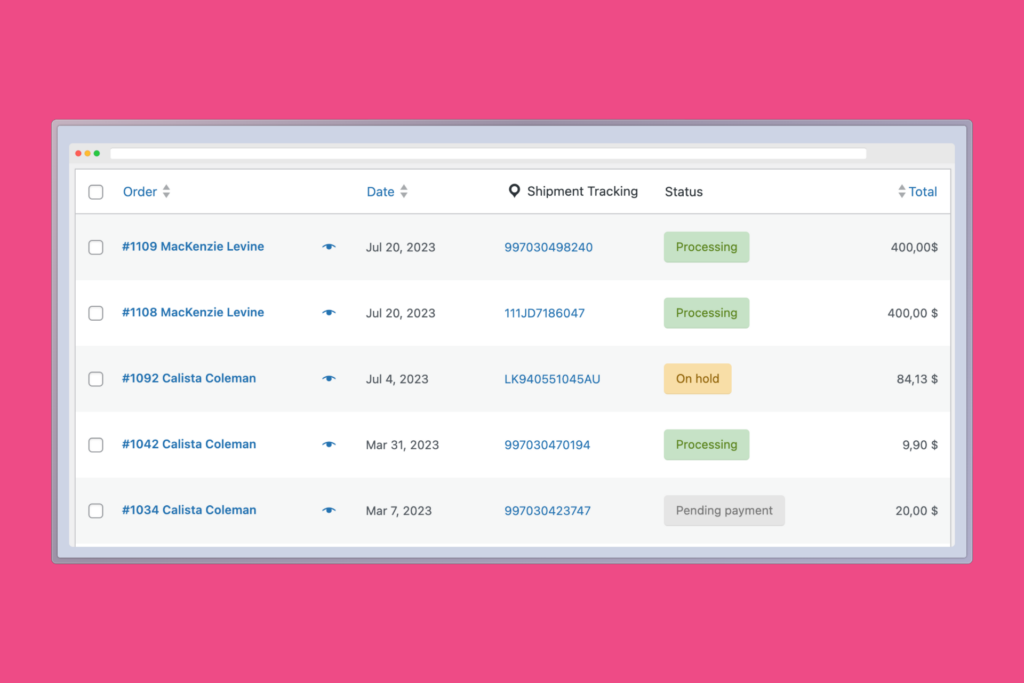Click the green maximize window dot
Image resolution: width=1024 pixels, height=683 pixels.
click(97, 153)
